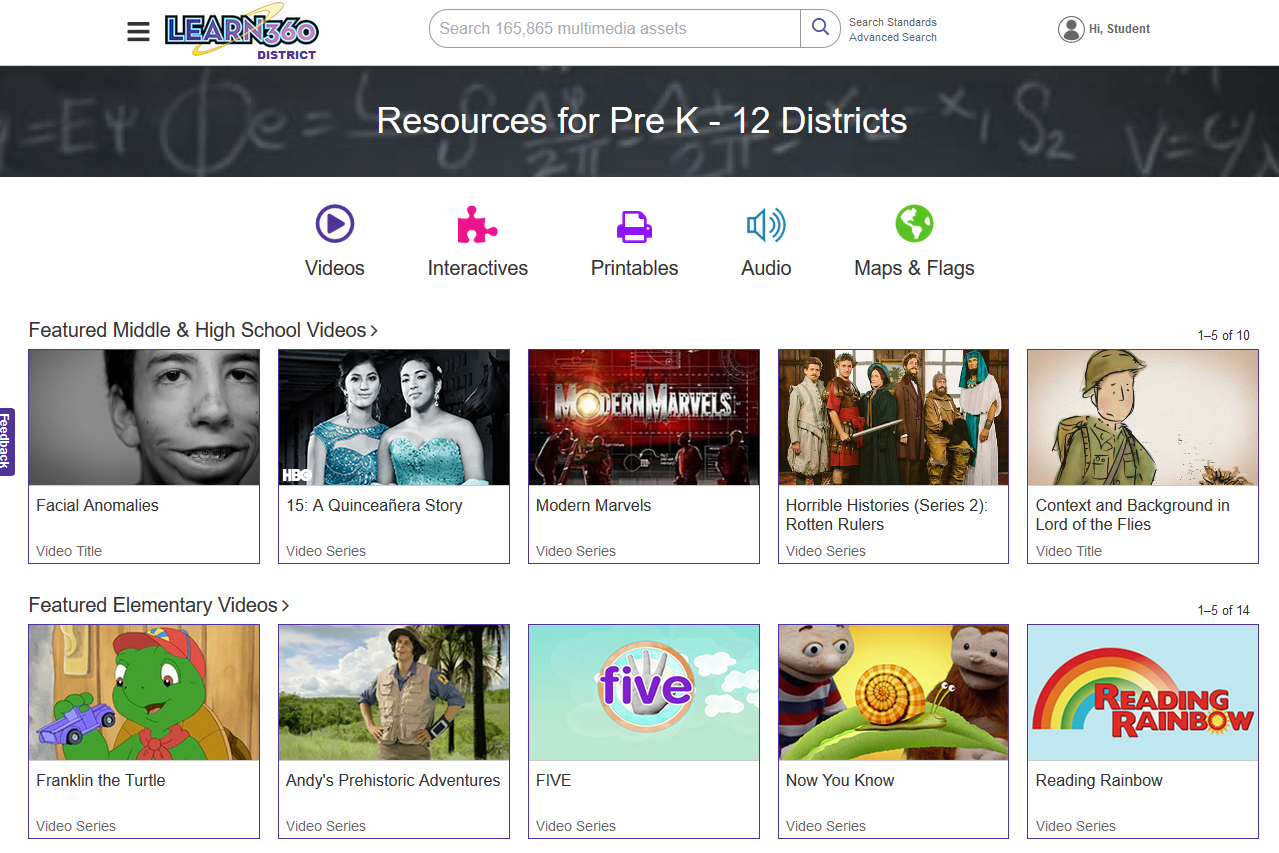Open the Now You Know thumbnail
1279x853 pixels.
pyautogui.click(x=894, y=692)
